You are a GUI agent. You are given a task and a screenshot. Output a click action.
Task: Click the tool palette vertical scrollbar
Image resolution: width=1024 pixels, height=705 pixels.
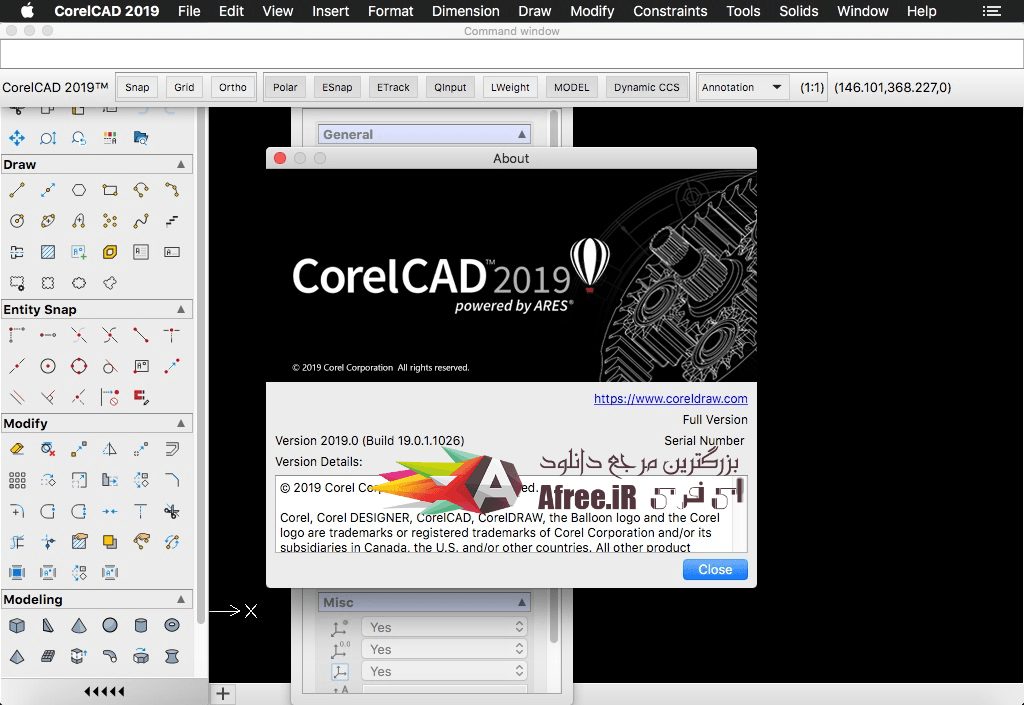pyautogui.click(x=200, y=366)
